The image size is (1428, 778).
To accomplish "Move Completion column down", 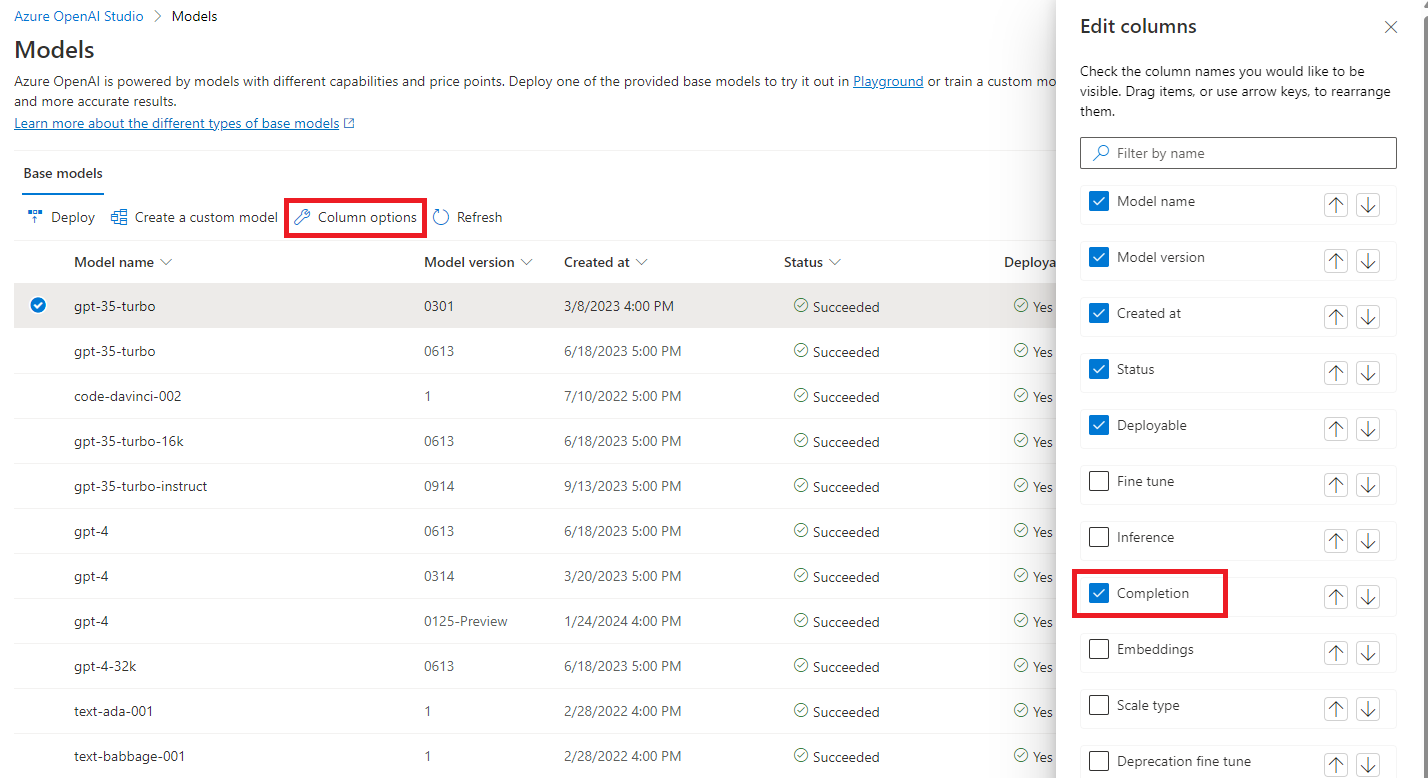I will click(1368, 597).
